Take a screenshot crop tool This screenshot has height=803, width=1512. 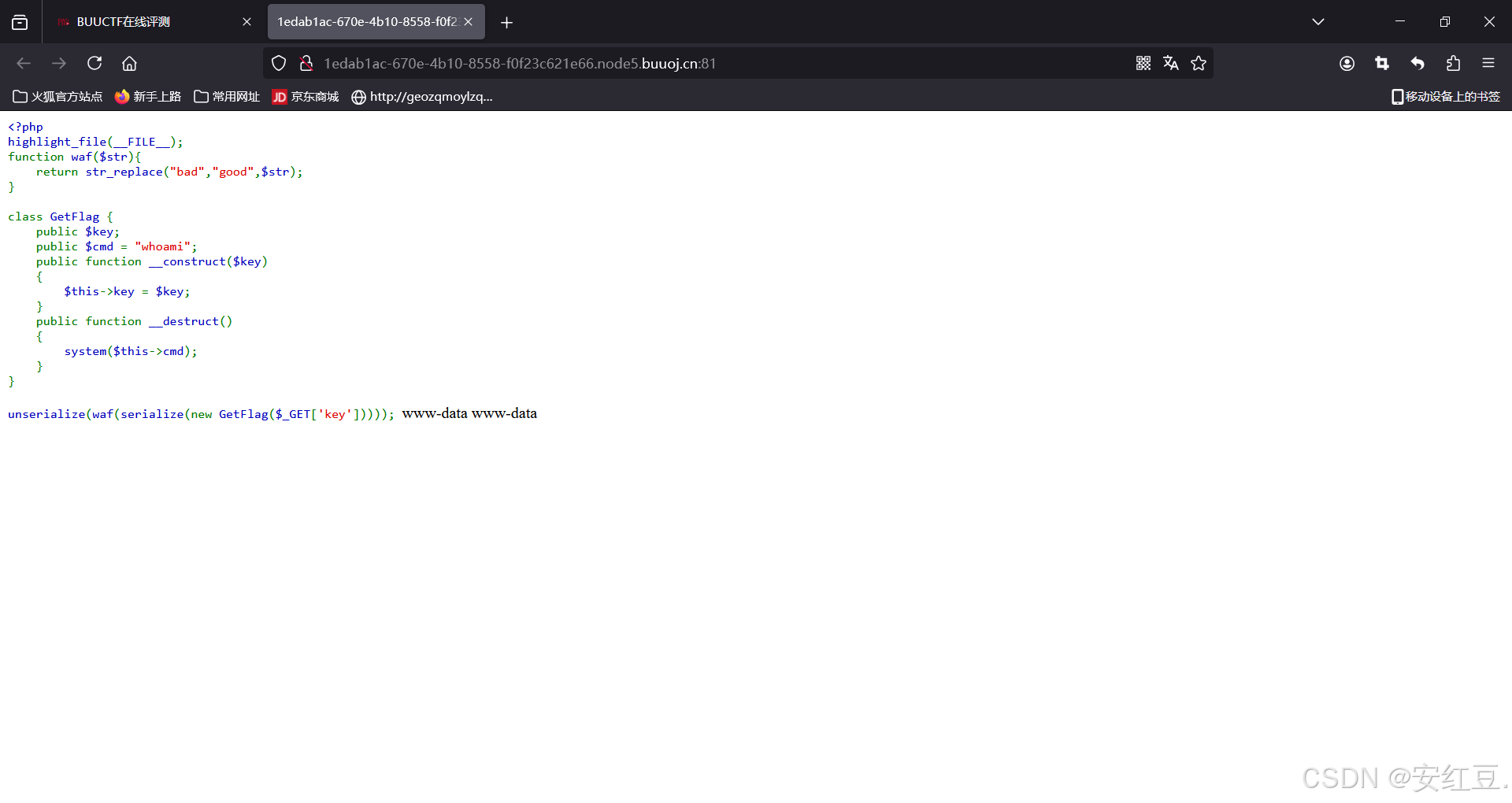tap(1382, 63)
